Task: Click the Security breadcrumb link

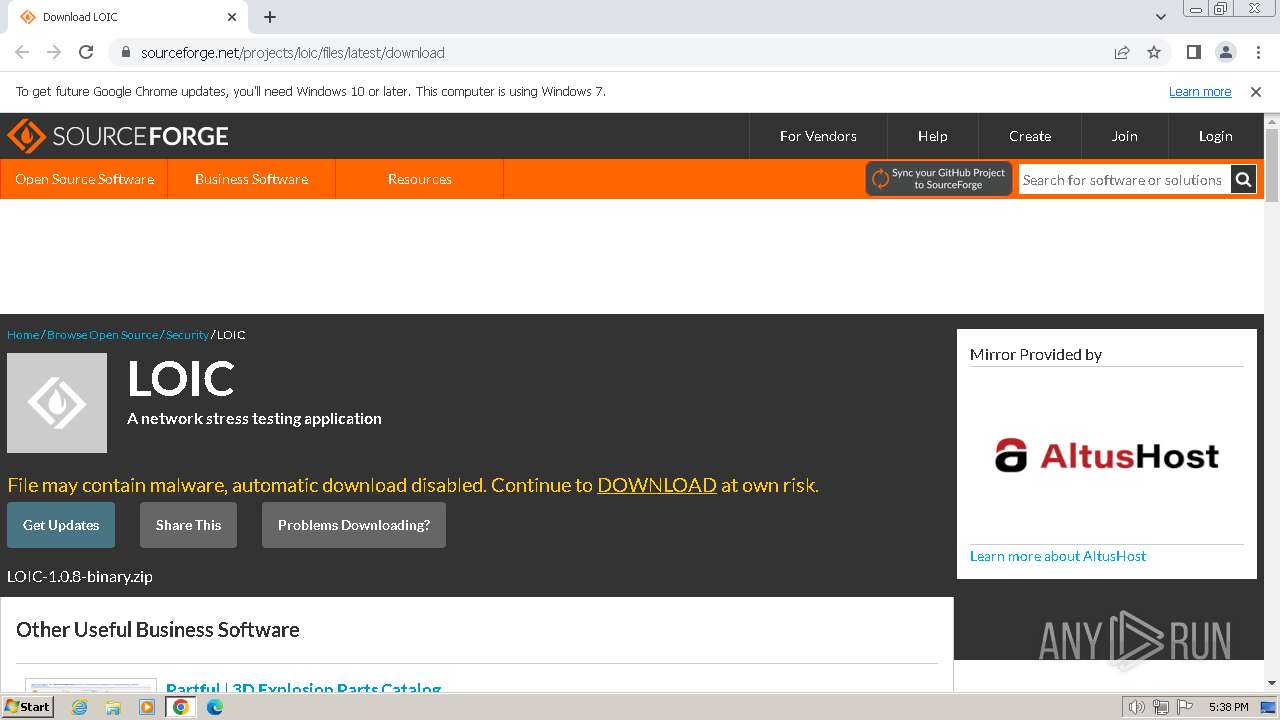Action: click(x=187, y=335)
